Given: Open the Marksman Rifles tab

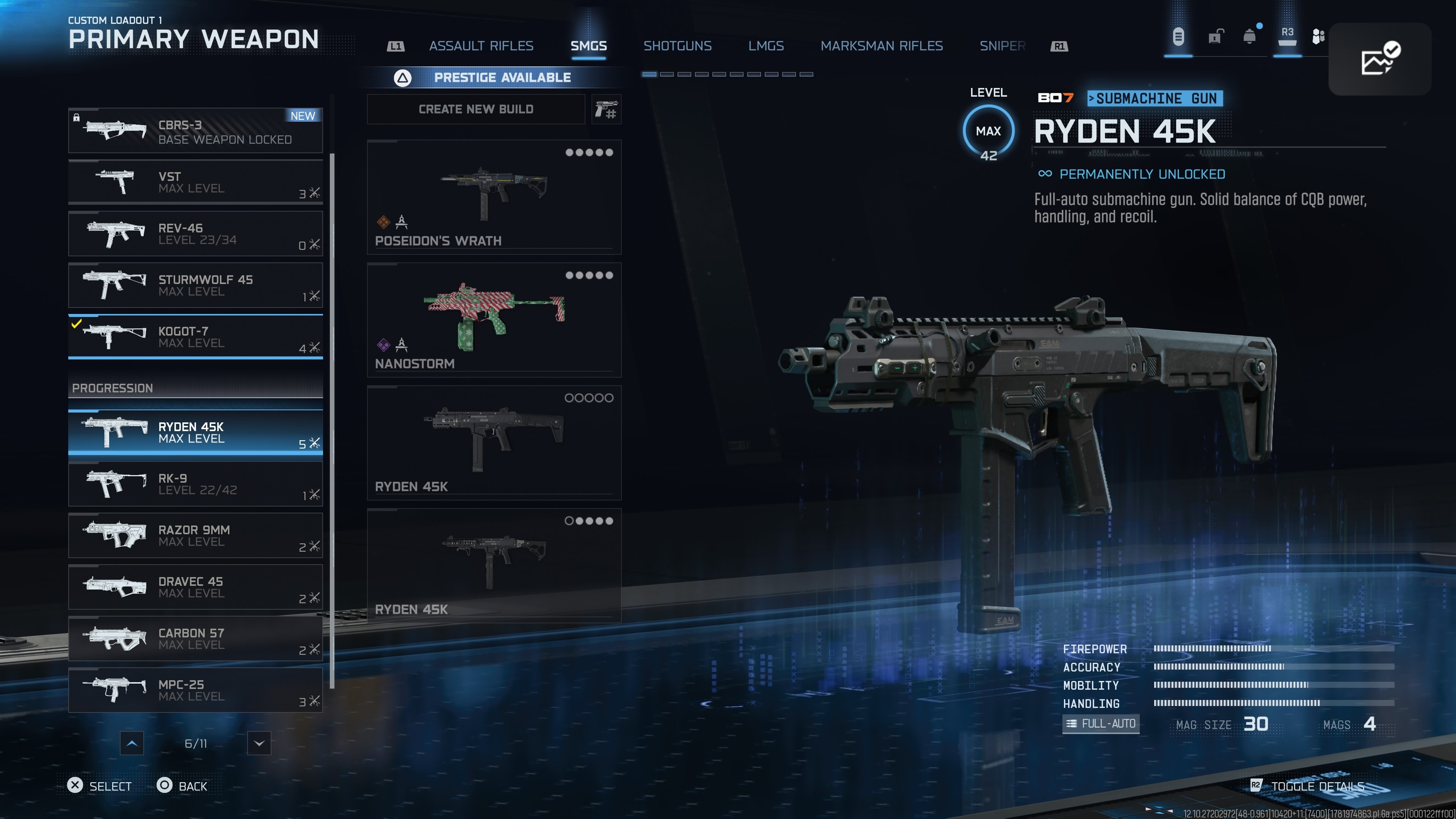Looking at the screenshot, I should click(882, 46).
